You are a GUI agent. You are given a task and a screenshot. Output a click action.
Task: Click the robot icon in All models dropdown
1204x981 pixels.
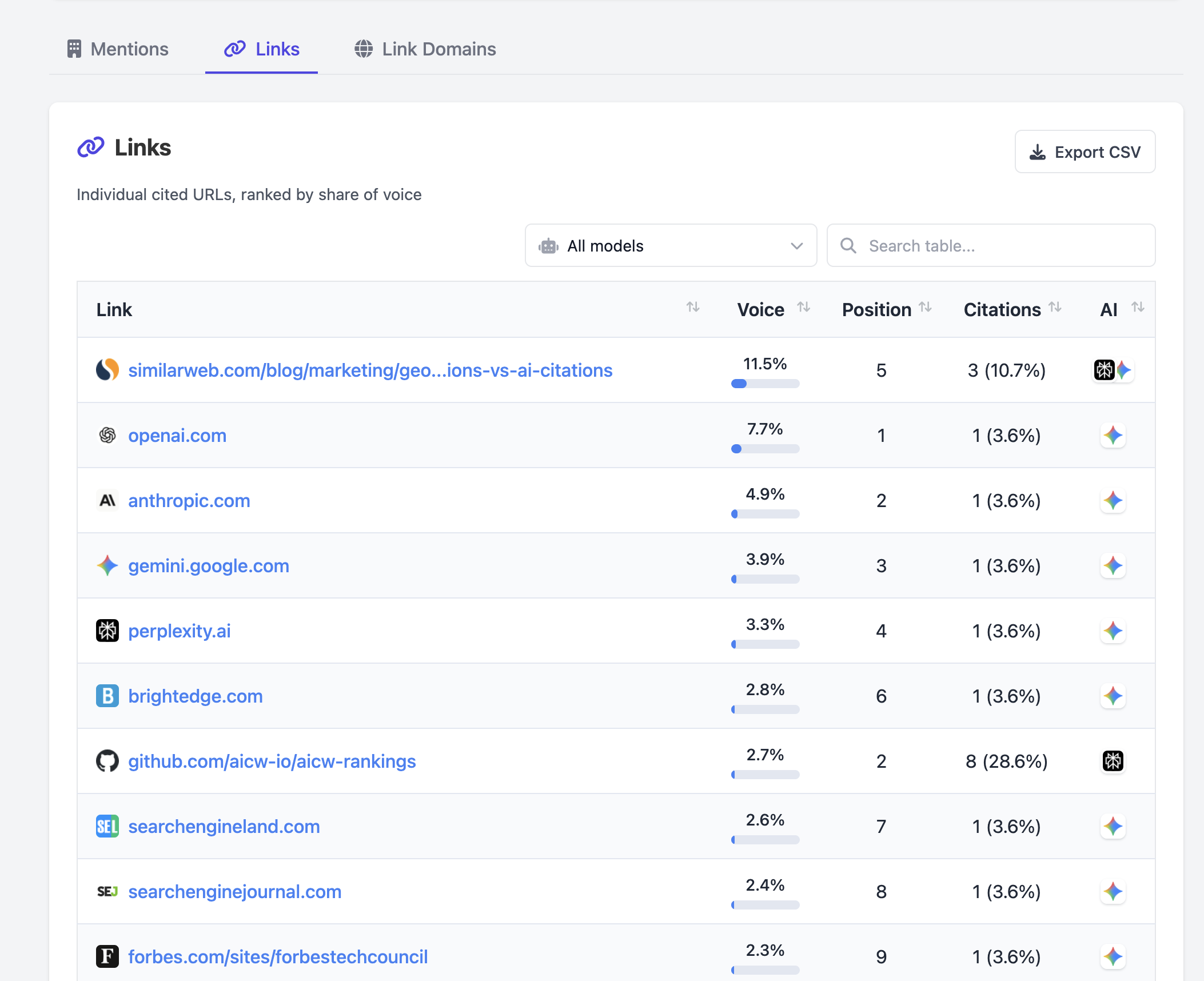coord(548,246)
